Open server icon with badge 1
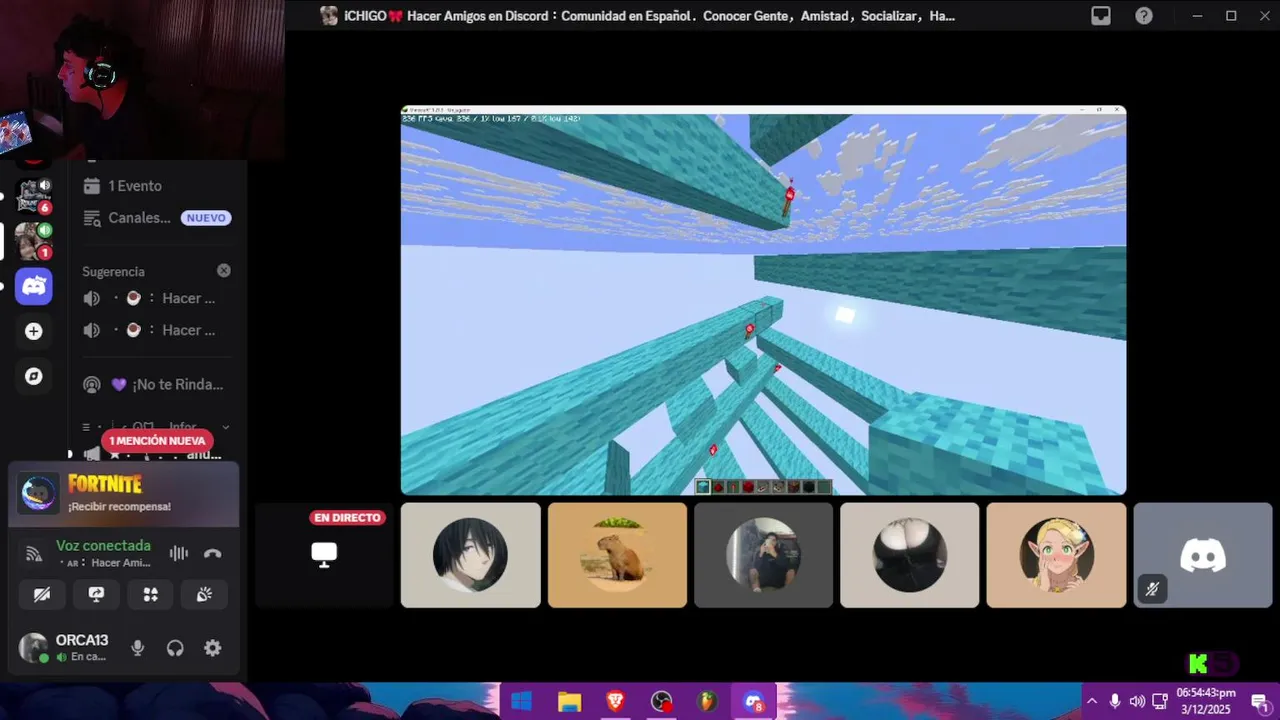 tap(33, 241)
